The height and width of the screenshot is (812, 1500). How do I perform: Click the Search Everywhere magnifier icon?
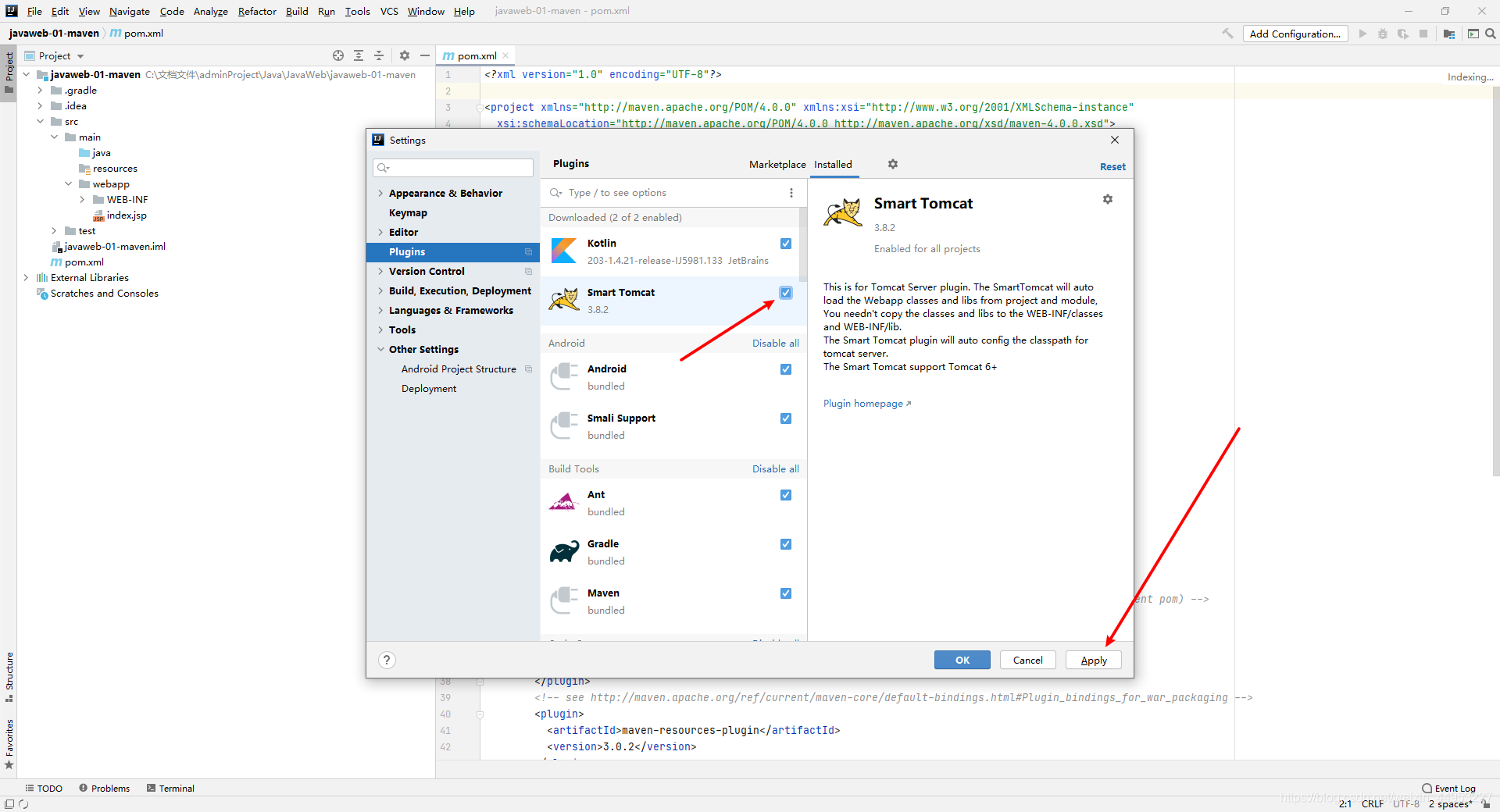1490,34
